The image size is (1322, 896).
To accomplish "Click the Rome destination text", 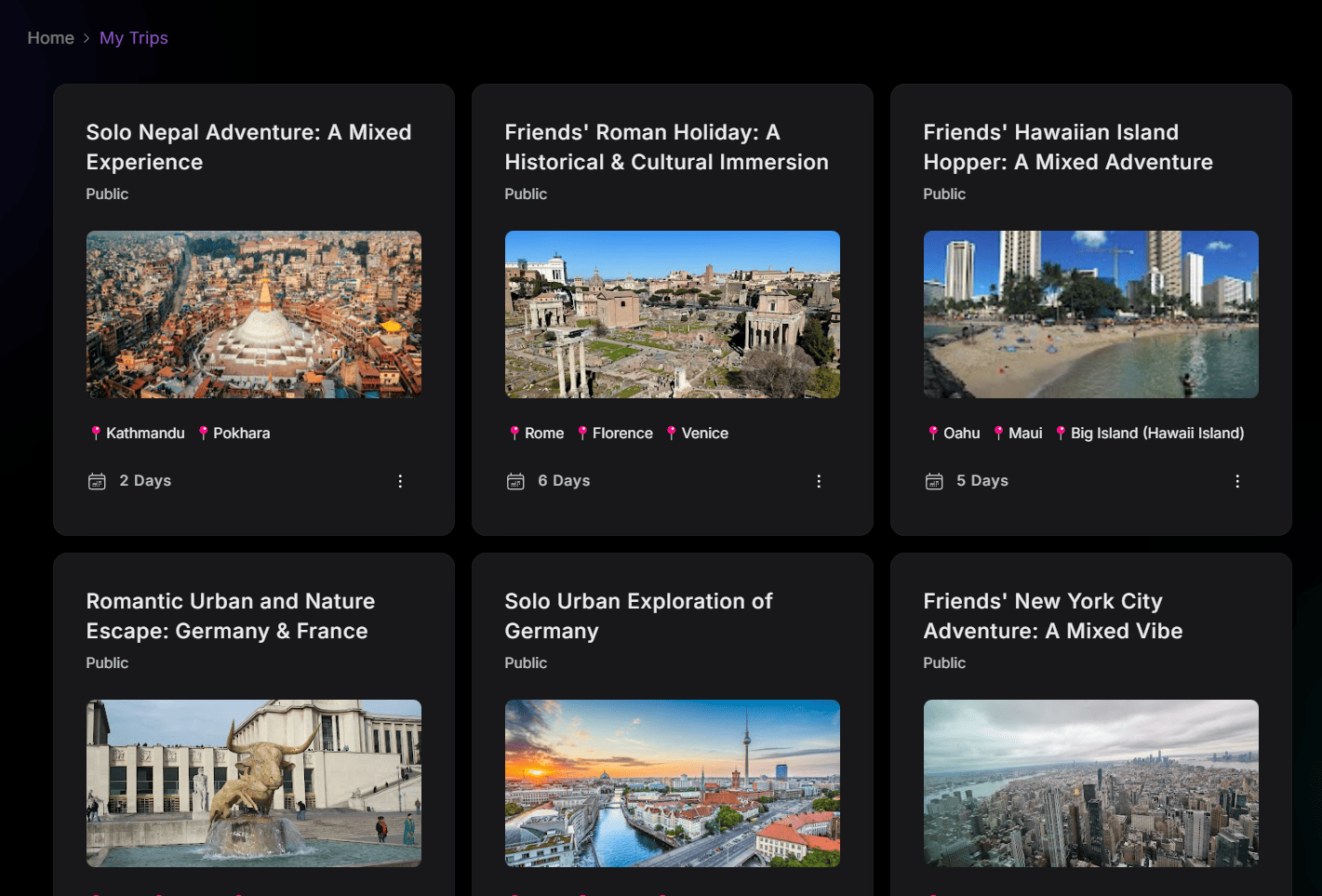I will 544,433.
